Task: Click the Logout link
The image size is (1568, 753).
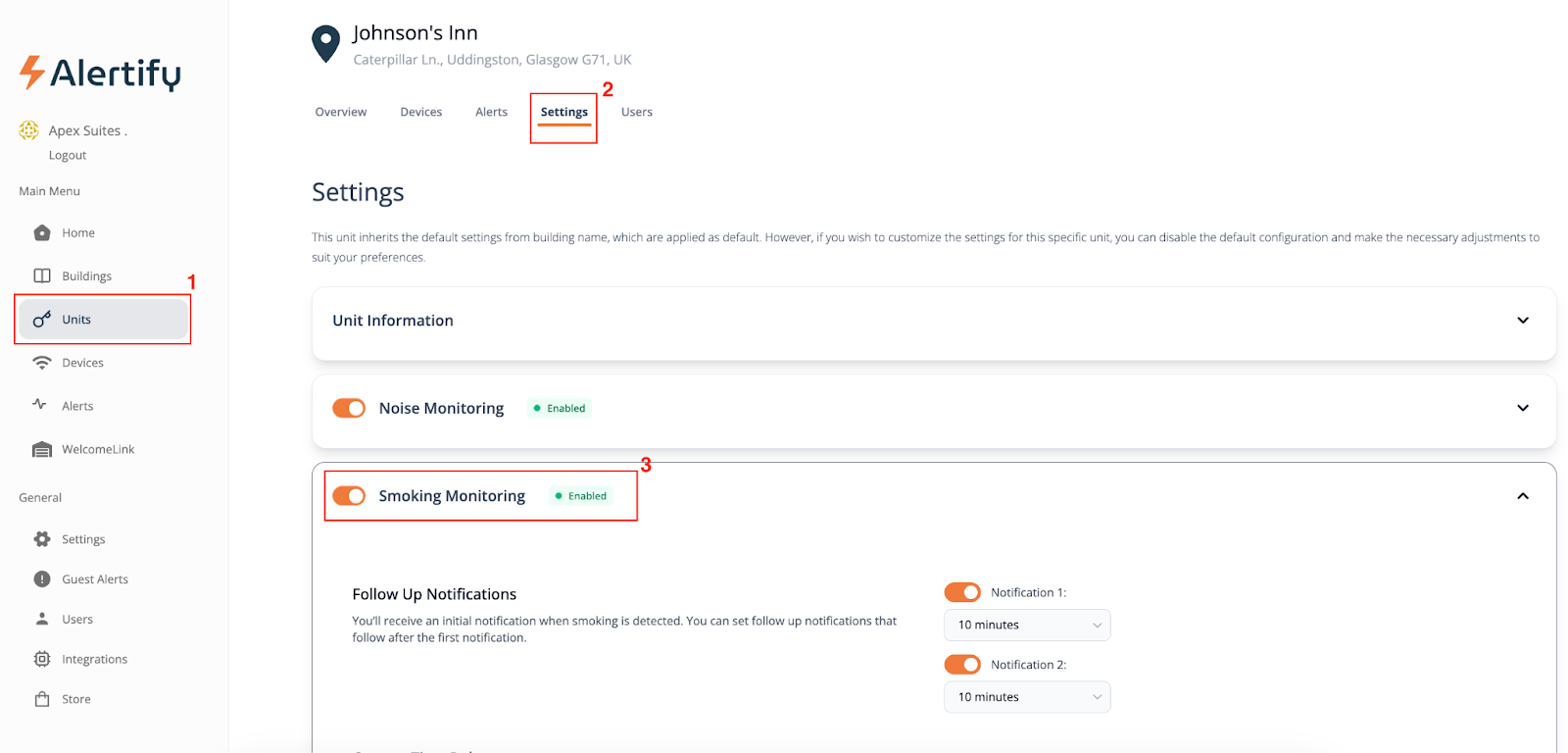Action: [68, 155]
